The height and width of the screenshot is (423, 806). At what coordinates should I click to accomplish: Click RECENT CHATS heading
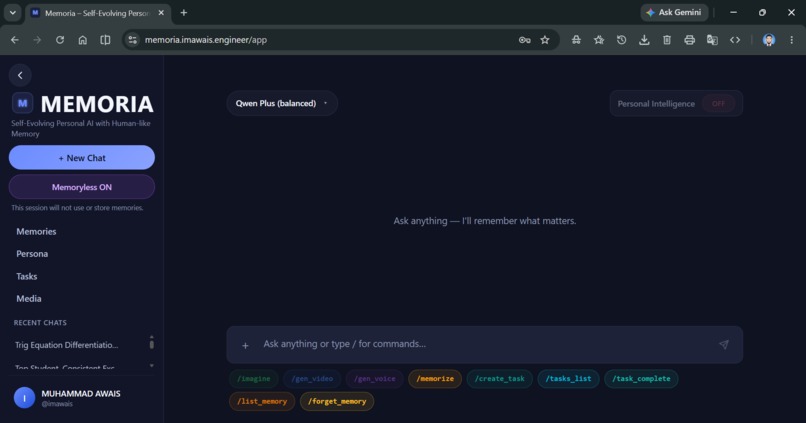pos(40,323)
